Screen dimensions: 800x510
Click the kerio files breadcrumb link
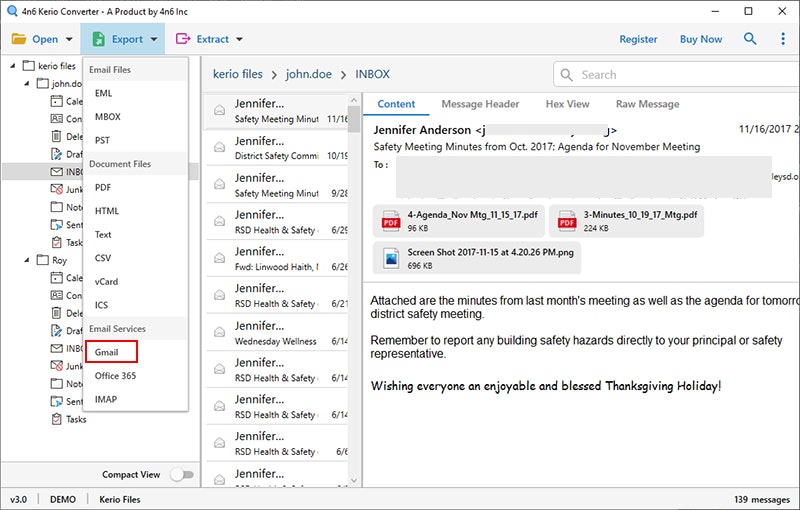[238, 74]
